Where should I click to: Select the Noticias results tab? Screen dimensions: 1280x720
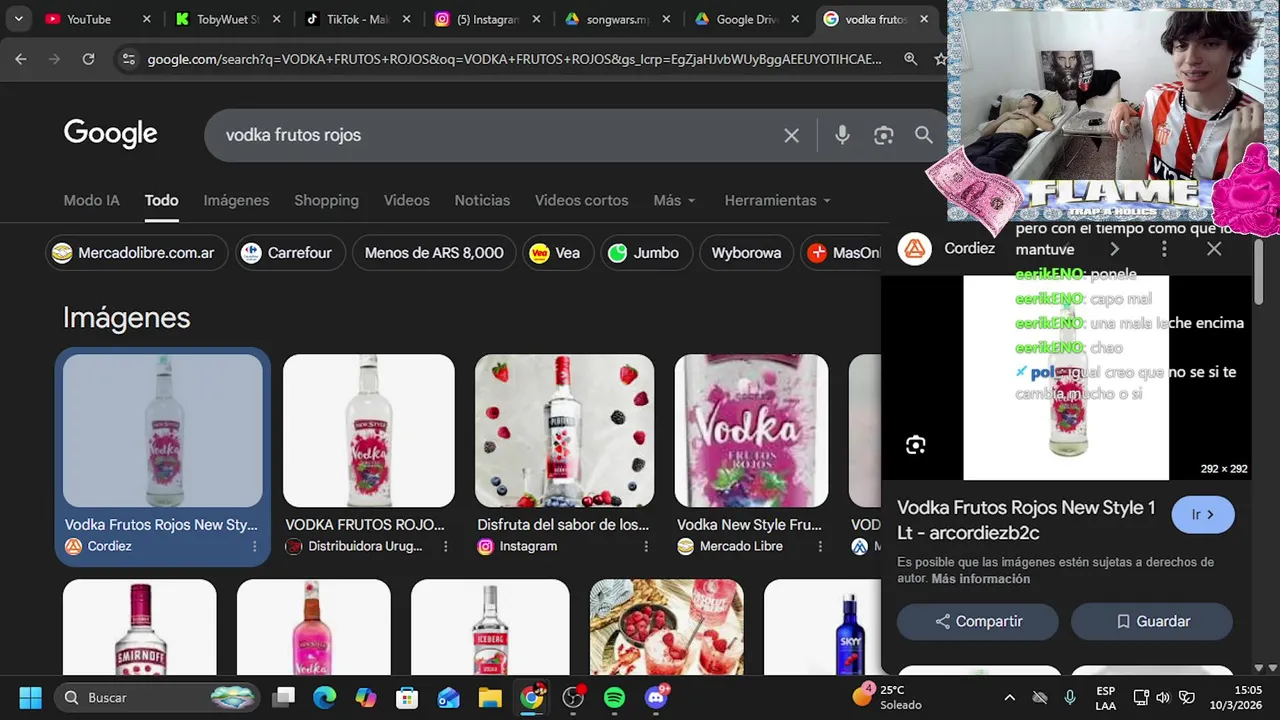pos(482,200)
